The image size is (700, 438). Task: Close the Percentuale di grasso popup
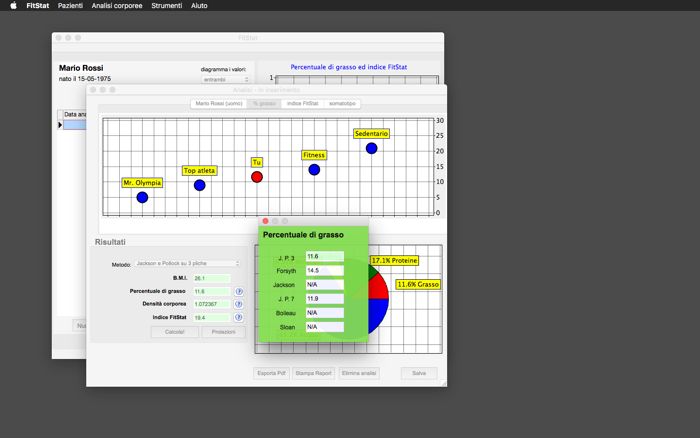(265, 221)
